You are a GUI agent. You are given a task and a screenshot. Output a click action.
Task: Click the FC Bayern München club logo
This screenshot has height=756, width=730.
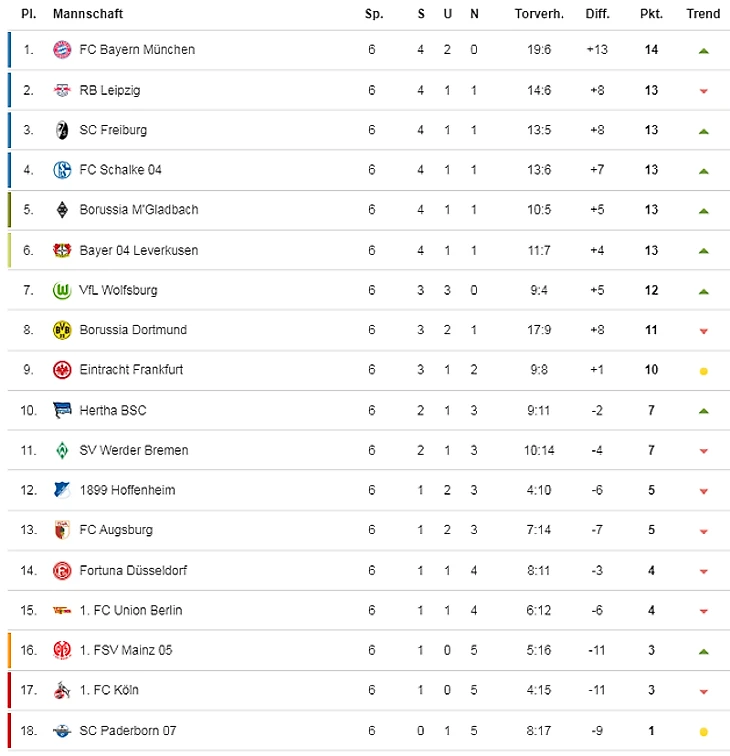pos(62,50)
